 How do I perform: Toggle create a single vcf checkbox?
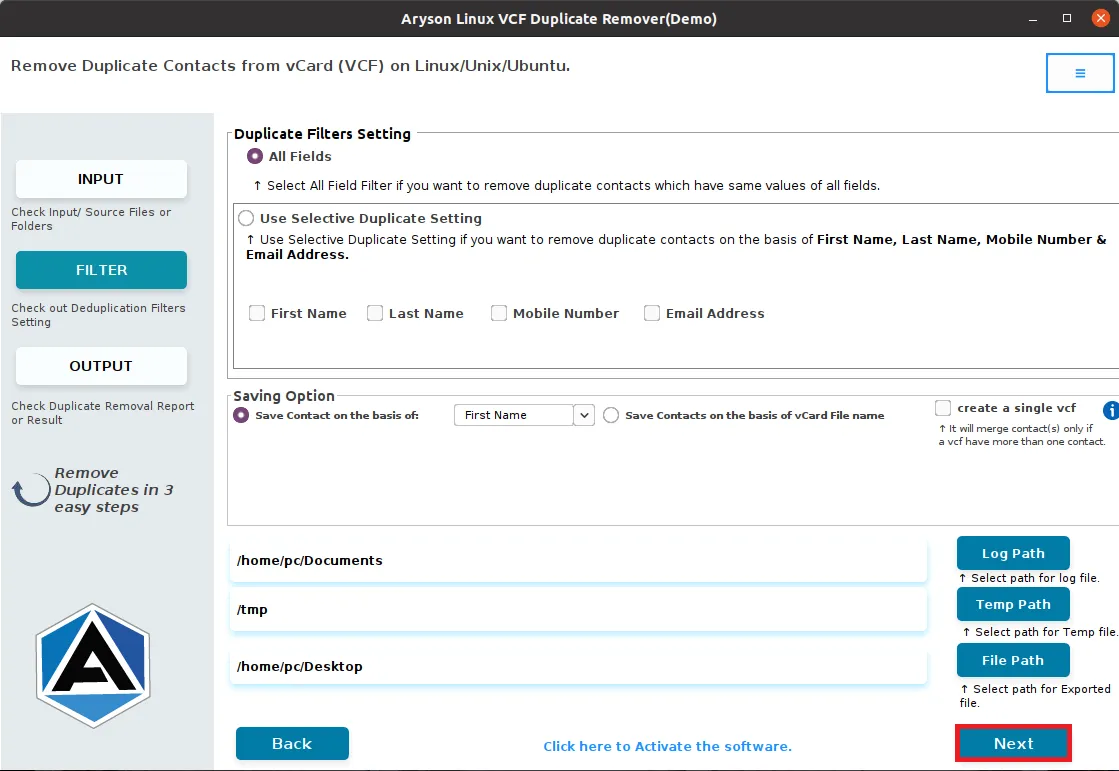point(943,408)
